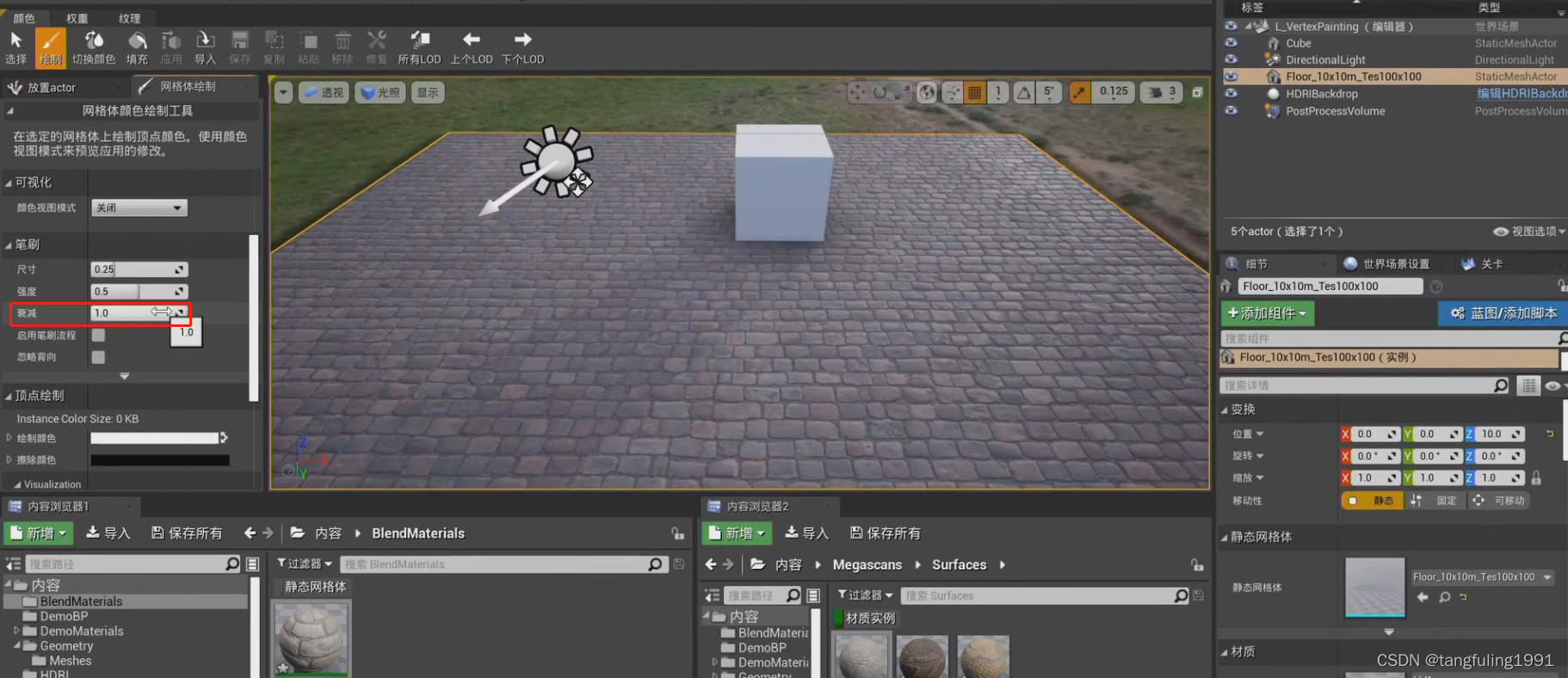Collapse the 可视化 section
Image resolution: width=1568 pixels, height=678 pixels.
click(x=9, y=182)
